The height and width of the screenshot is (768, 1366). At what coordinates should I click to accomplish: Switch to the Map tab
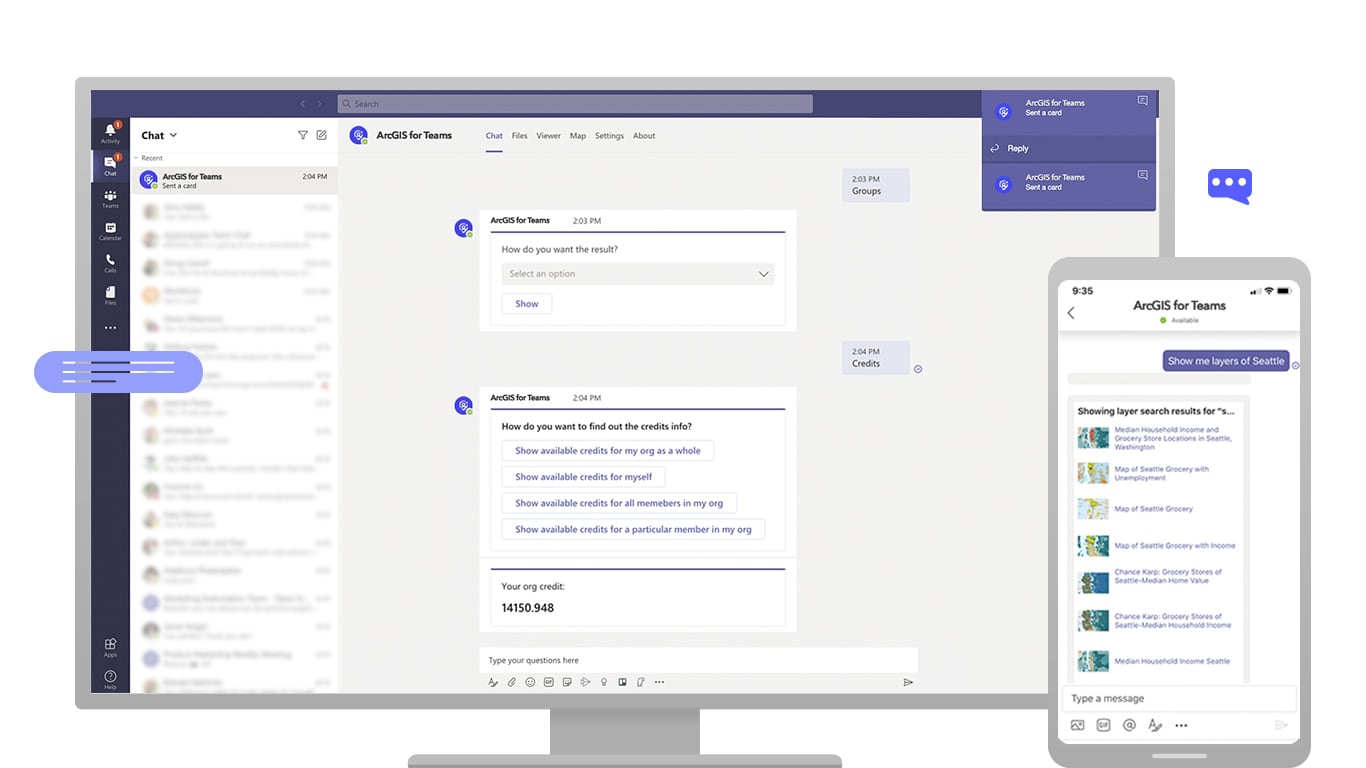578,136
